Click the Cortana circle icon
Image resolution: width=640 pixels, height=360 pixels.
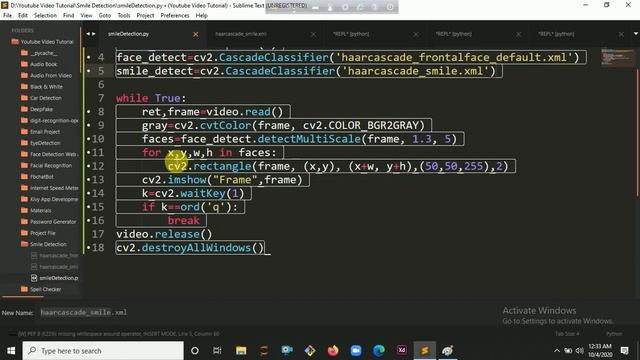point(195,351)
